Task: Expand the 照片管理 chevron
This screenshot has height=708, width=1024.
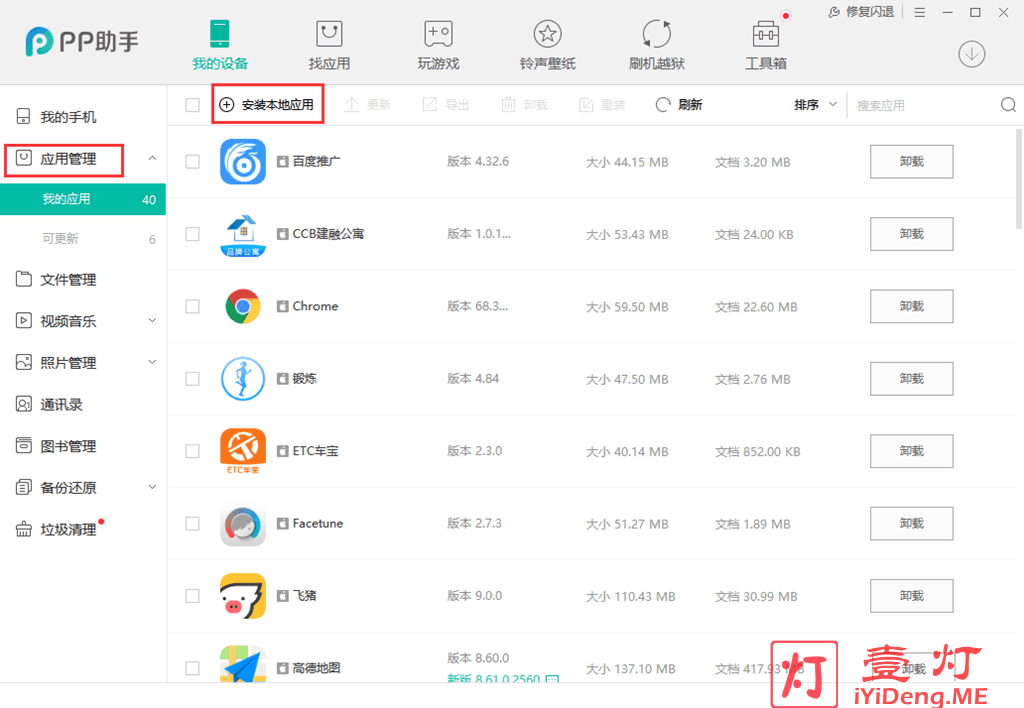Action: coord(152,362)
